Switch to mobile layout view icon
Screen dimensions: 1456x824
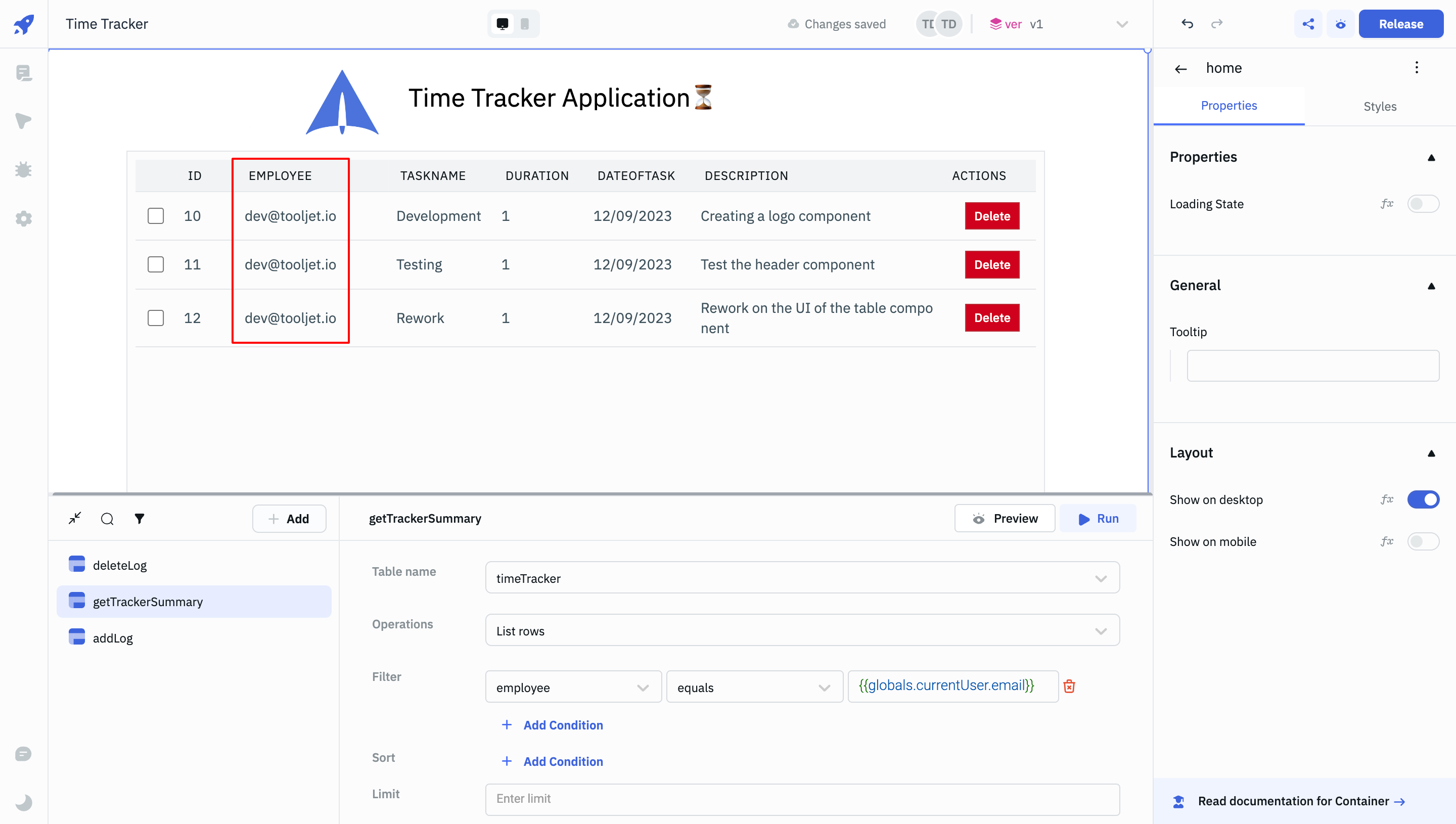(x=525, y=24)
